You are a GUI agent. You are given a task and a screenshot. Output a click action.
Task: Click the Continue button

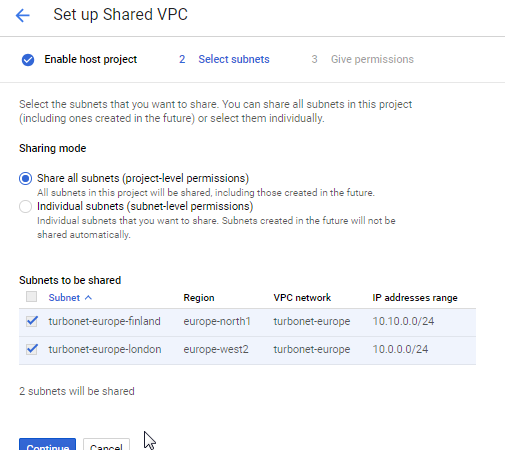47,444
